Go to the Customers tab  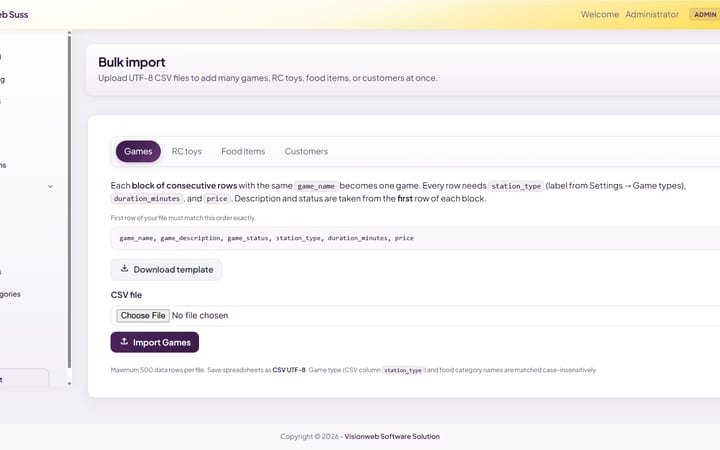click(x=306, y=152)
